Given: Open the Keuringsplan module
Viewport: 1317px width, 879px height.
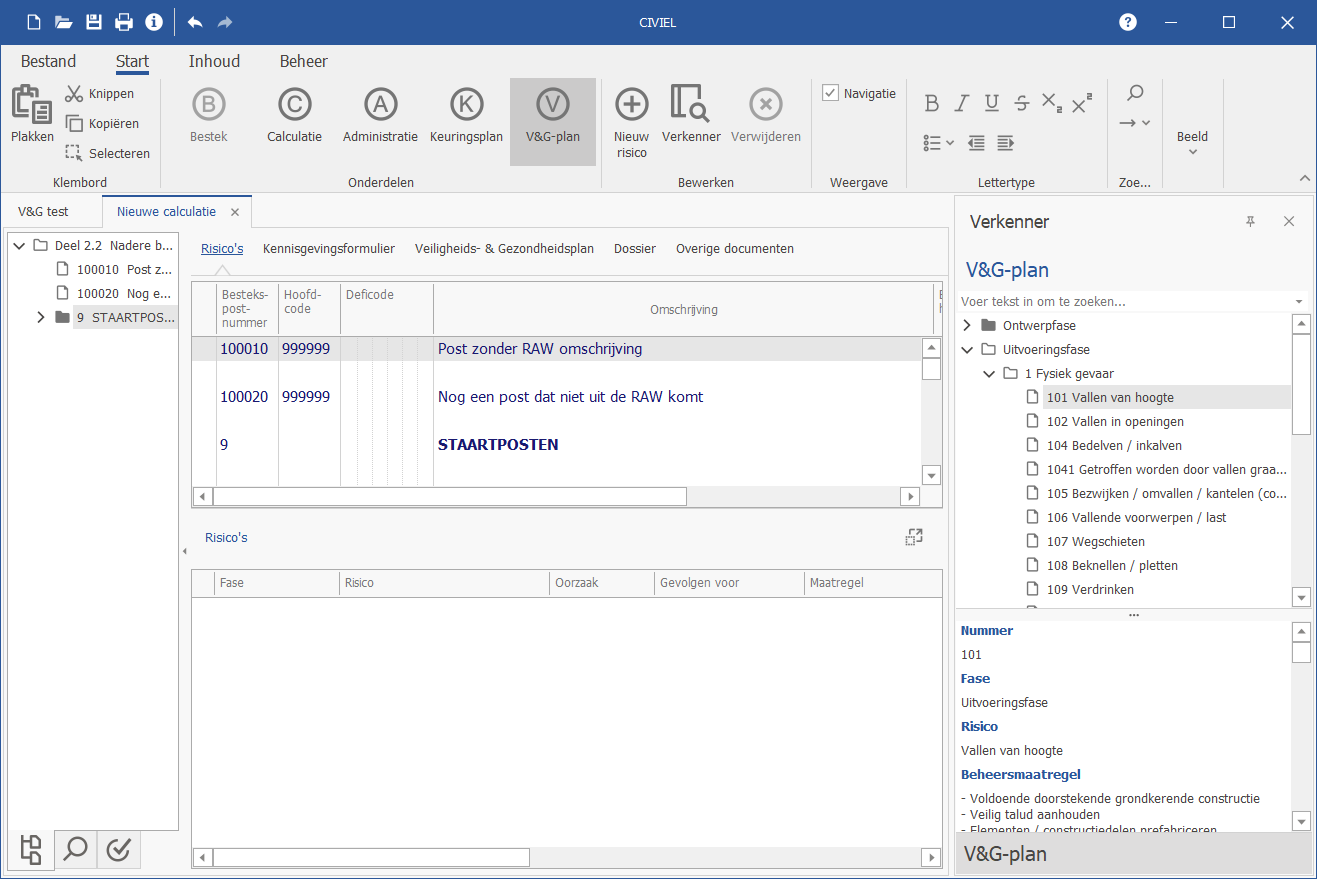Looking at the screenshot, I should click(x=466, y=116).
